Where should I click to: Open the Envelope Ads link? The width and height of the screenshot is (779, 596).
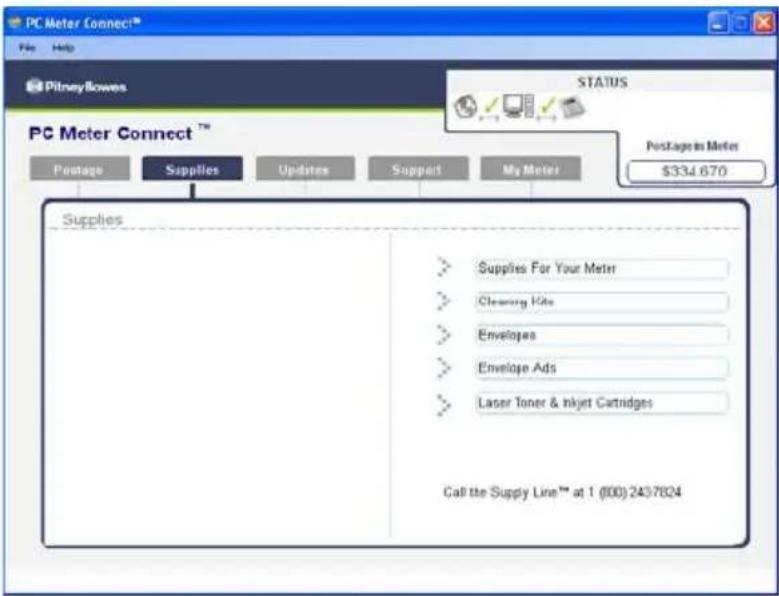(x=602, y=368)
